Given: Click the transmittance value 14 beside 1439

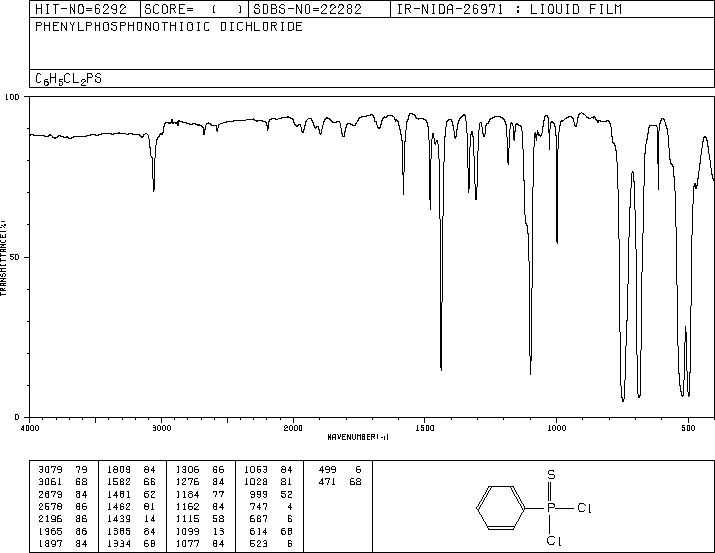Looking at the screenshot, I should click(x=150, y=519).
